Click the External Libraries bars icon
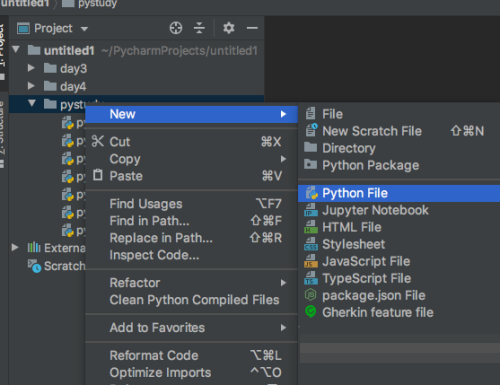The height and width of the screenshot is (385, 500). click(x=34, y=248)
